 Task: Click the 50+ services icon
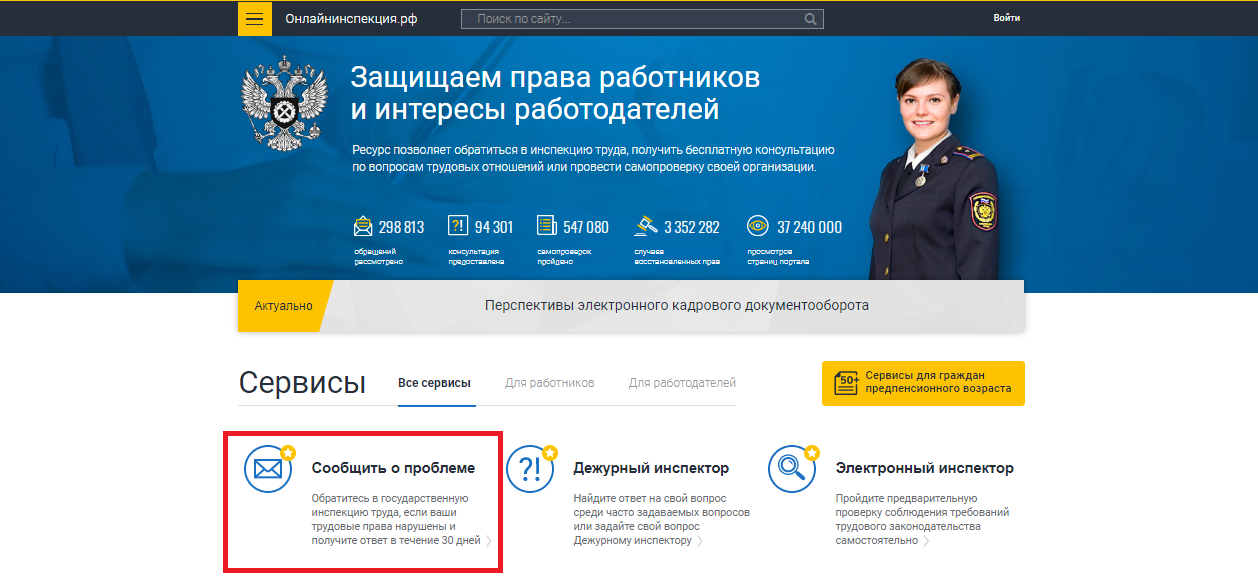coord(846,383)
